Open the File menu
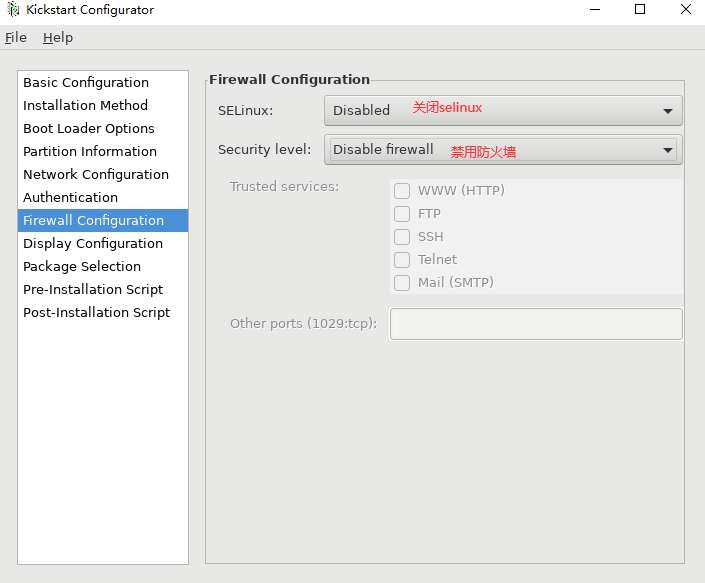 [x=16, y=38]
